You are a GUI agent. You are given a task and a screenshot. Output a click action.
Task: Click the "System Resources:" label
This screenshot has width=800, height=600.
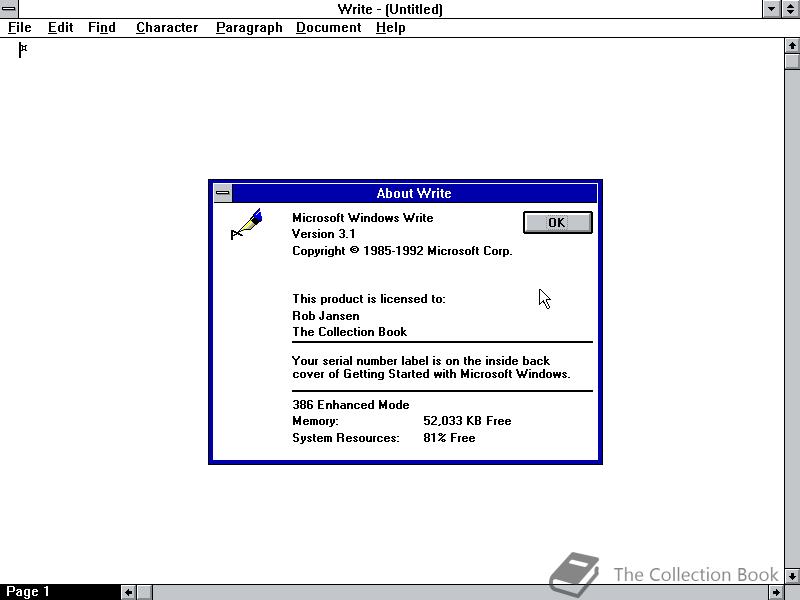345,438
